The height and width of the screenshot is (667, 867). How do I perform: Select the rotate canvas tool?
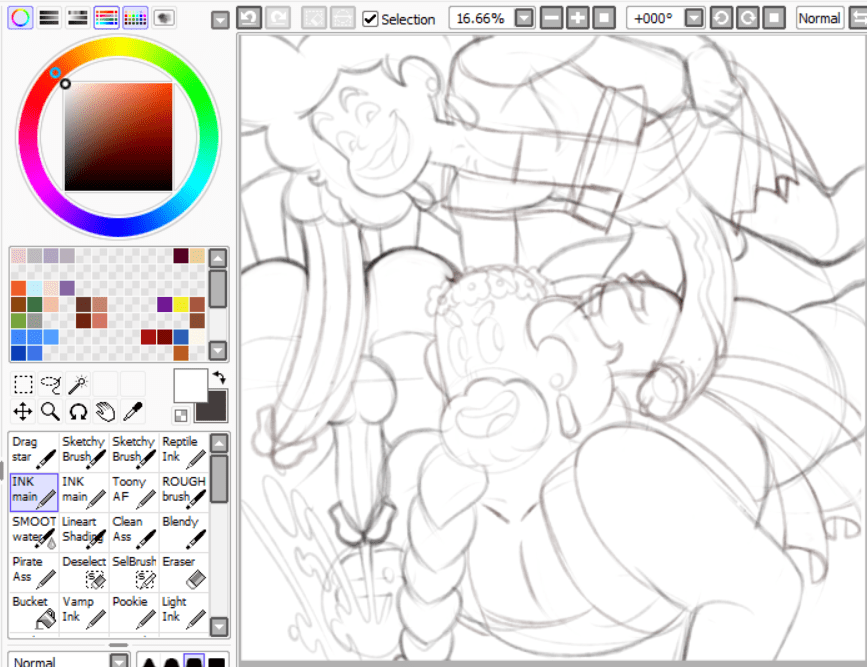(x=78, y=411)
